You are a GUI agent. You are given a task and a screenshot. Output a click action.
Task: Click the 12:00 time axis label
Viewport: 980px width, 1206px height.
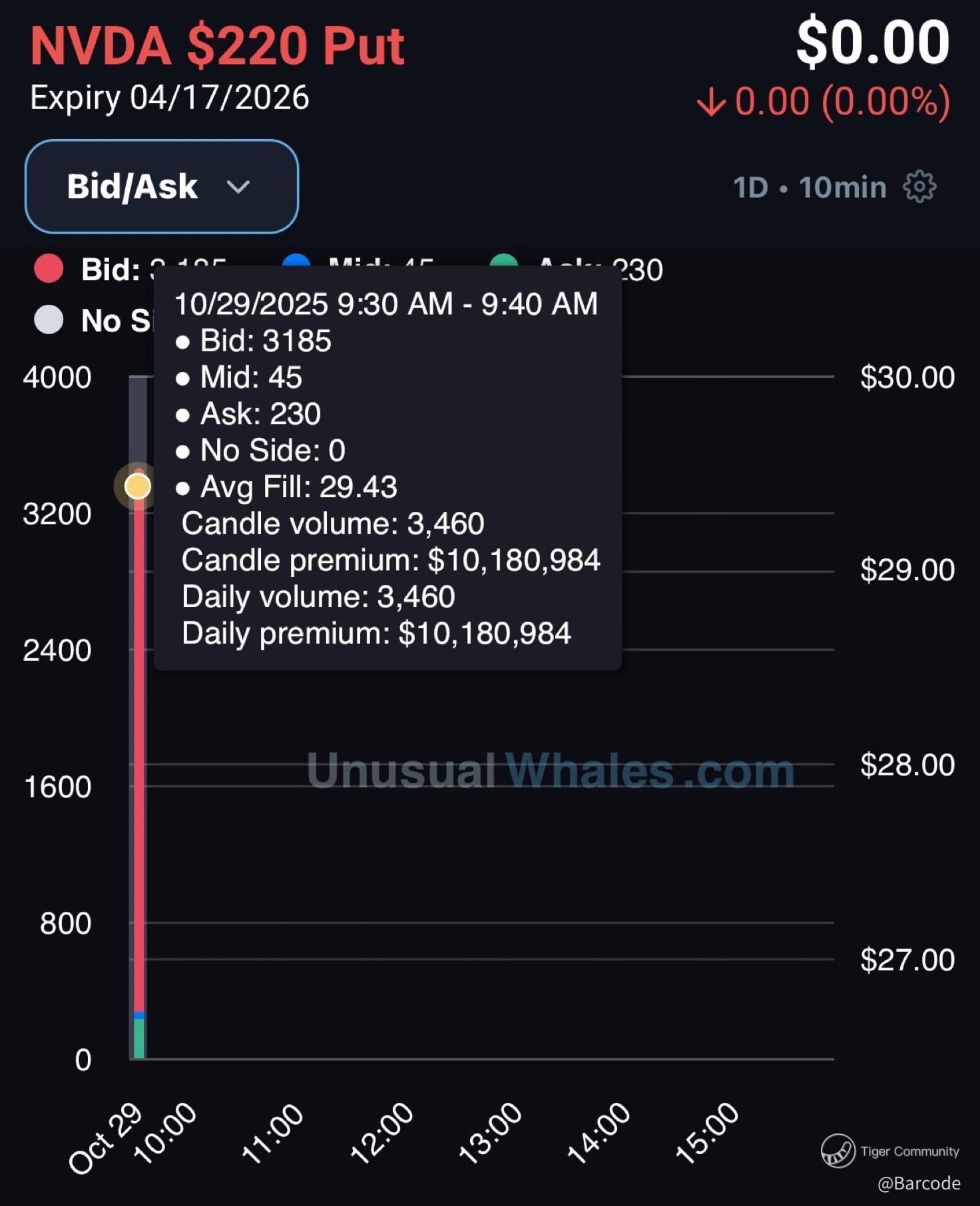(x=381, y=1133)
